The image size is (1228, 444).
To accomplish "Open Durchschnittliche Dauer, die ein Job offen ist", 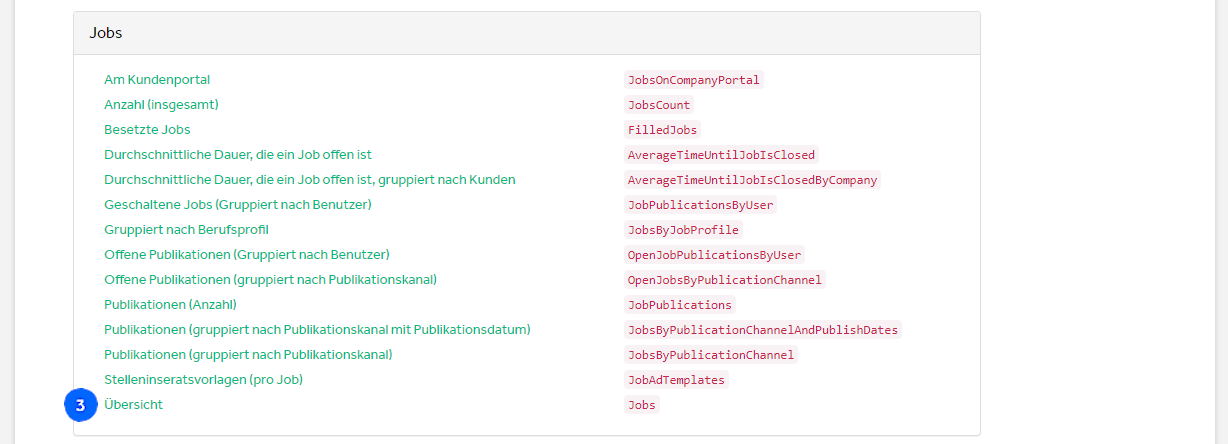I will (238, 155).
